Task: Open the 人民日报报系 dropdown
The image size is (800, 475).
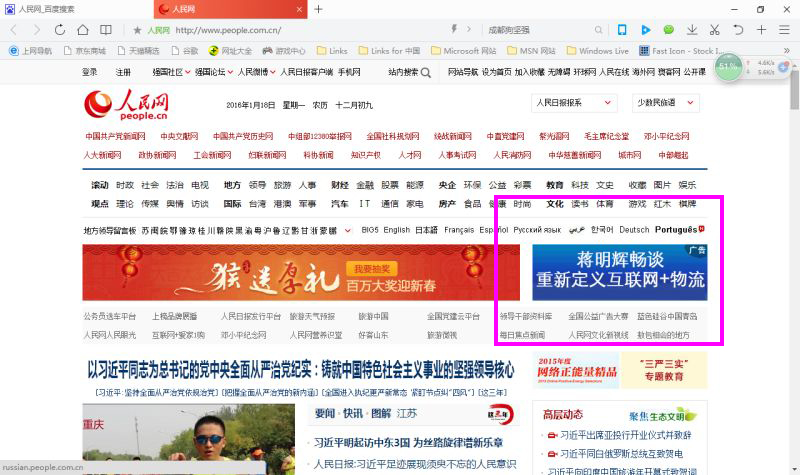Action: pyautogui.click(x=574, y=103)
